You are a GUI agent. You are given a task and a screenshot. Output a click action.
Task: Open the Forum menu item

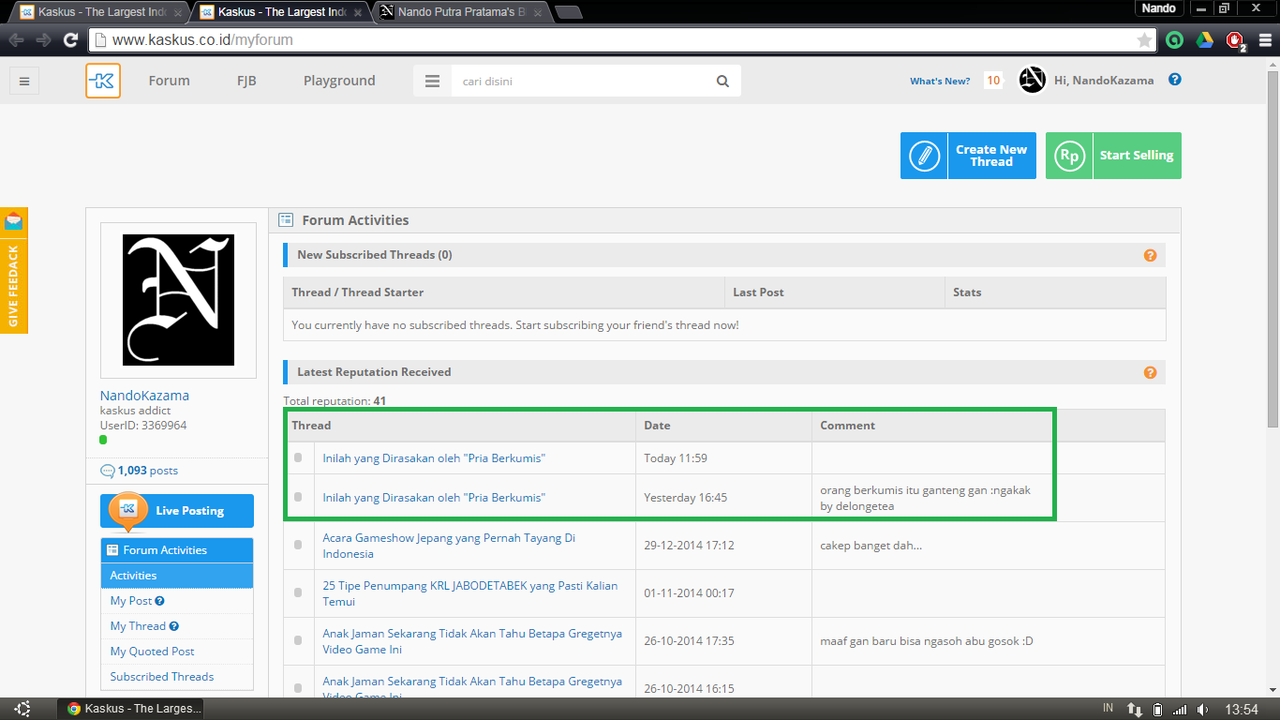click(x=169, y=81)
